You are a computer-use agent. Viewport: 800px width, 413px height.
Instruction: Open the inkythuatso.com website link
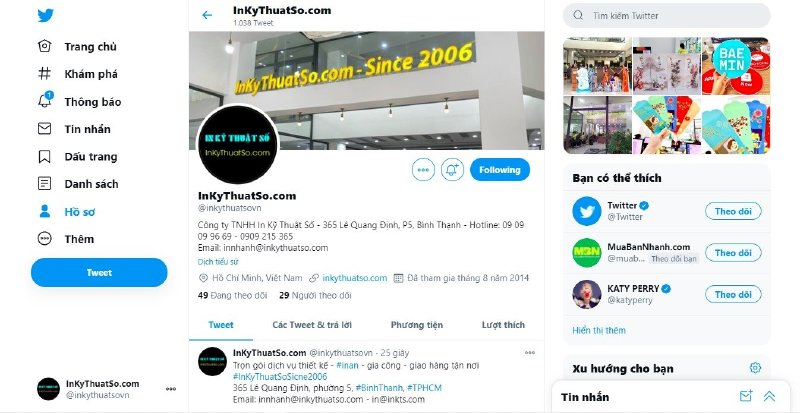tap(355, 278)
